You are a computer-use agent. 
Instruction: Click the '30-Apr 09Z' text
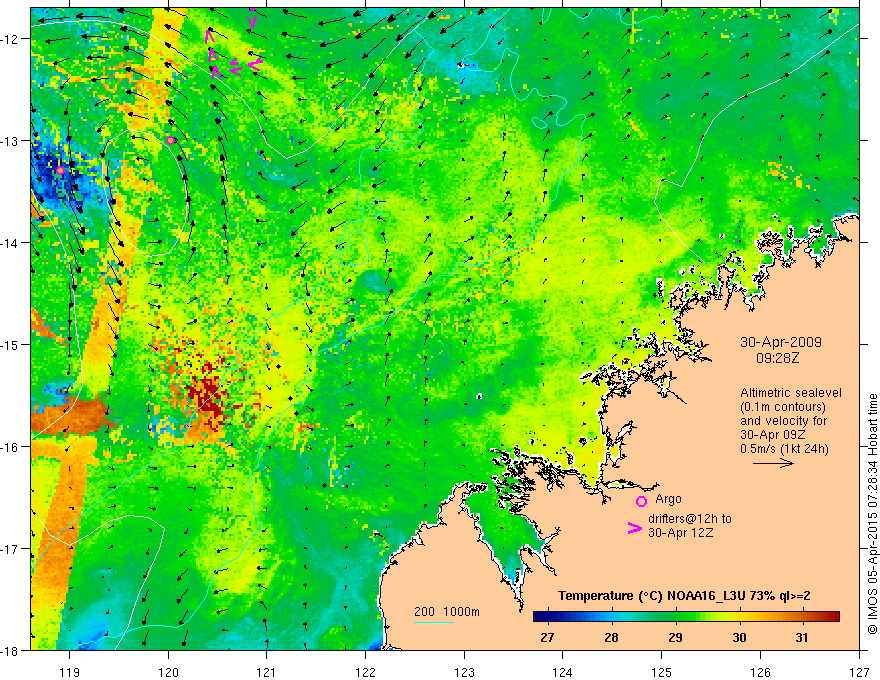pos(771,435)
